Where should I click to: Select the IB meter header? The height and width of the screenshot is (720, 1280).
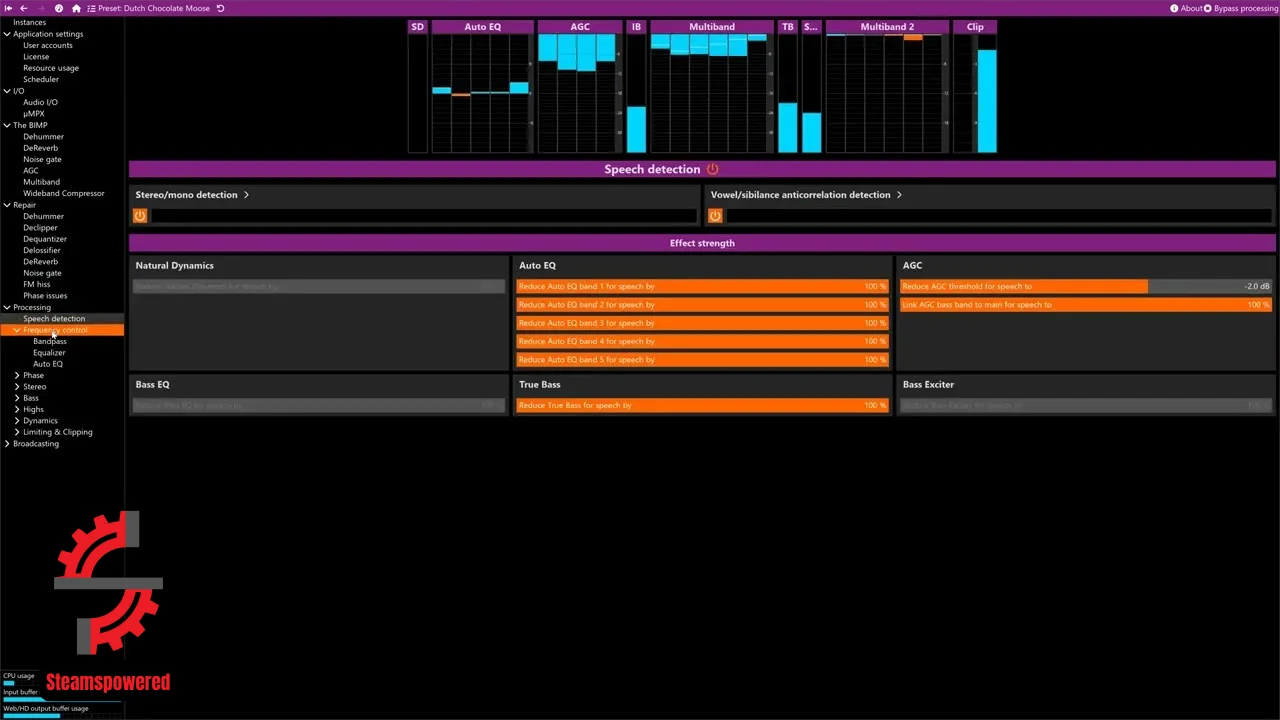pyautogui.click(x=636, y=27)
